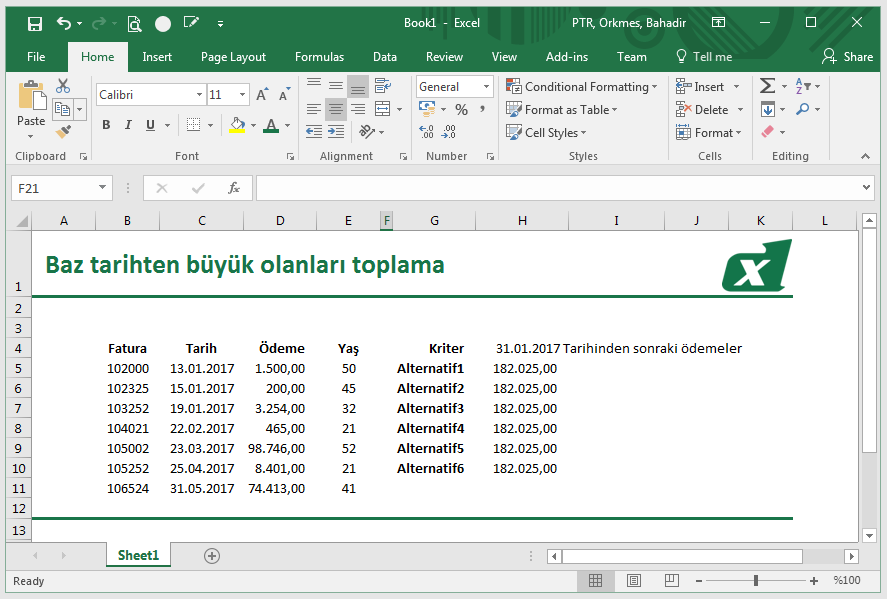
Task: Expand the Name Box dropdown arrow
Action: pos(102,188)
